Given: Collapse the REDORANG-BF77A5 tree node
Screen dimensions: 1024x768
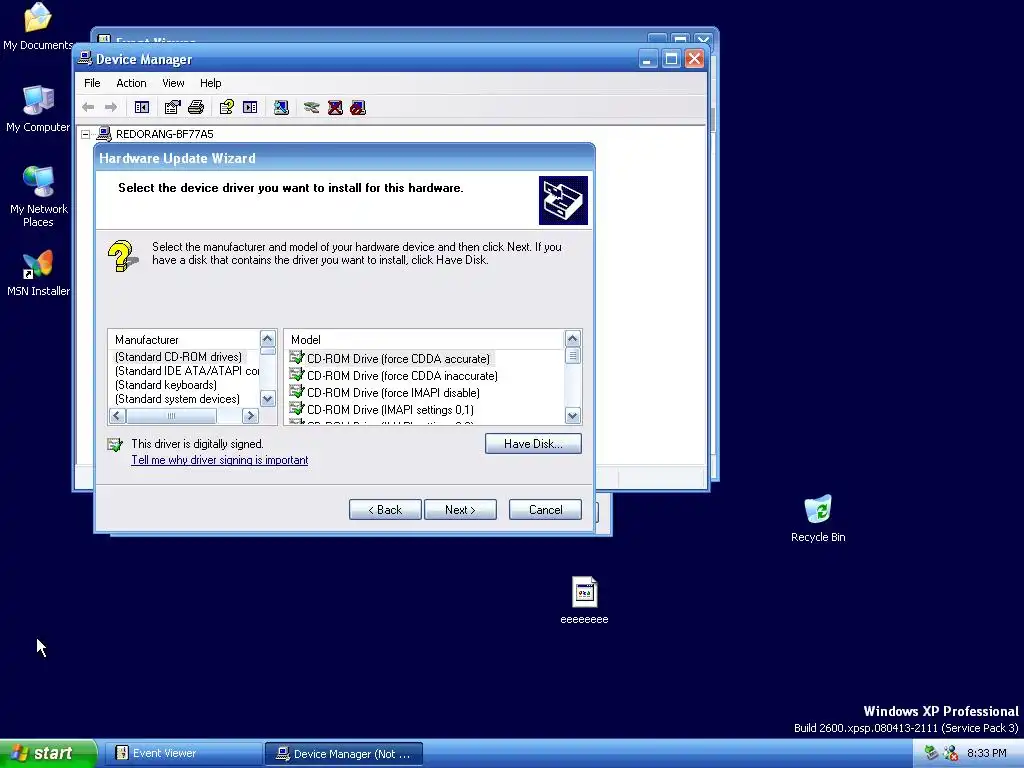Looking at the screenshot, I should pyautogui.click(x=86, y=134).
